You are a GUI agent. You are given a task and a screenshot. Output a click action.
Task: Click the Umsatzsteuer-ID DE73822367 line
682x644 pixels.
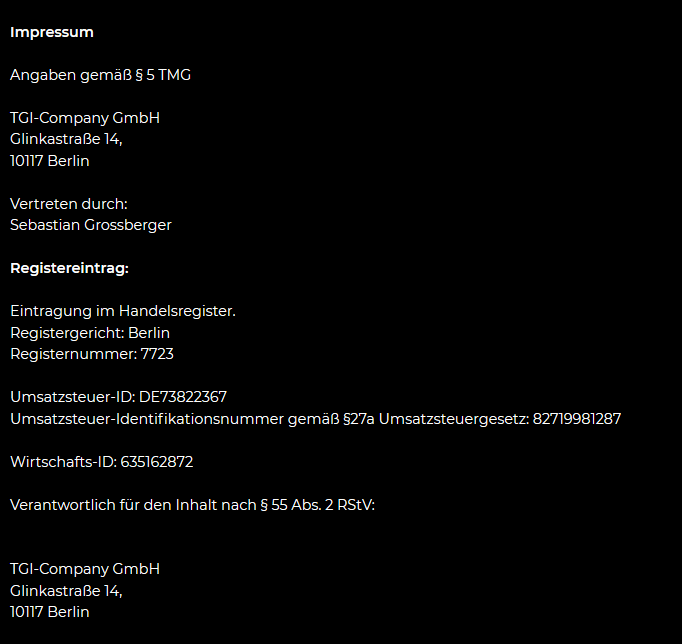pyautogui.click(x=118, y=397)
